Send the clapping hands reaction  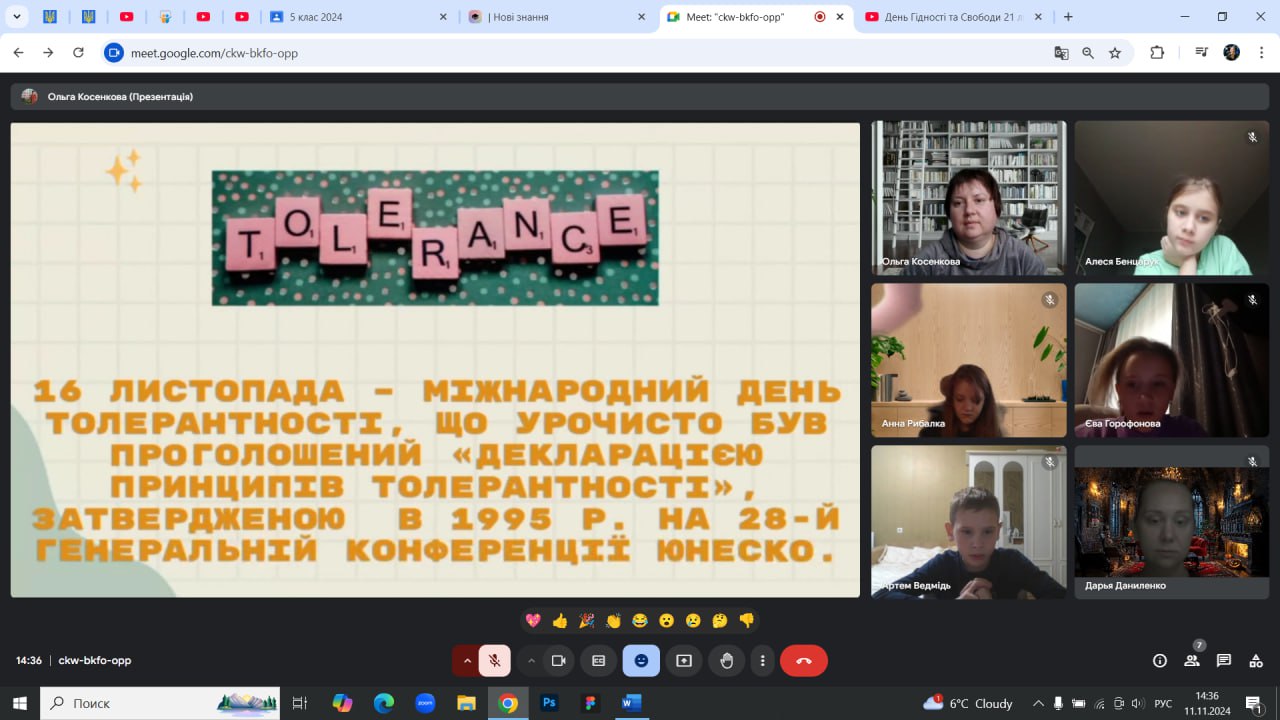tap(613, 621)
